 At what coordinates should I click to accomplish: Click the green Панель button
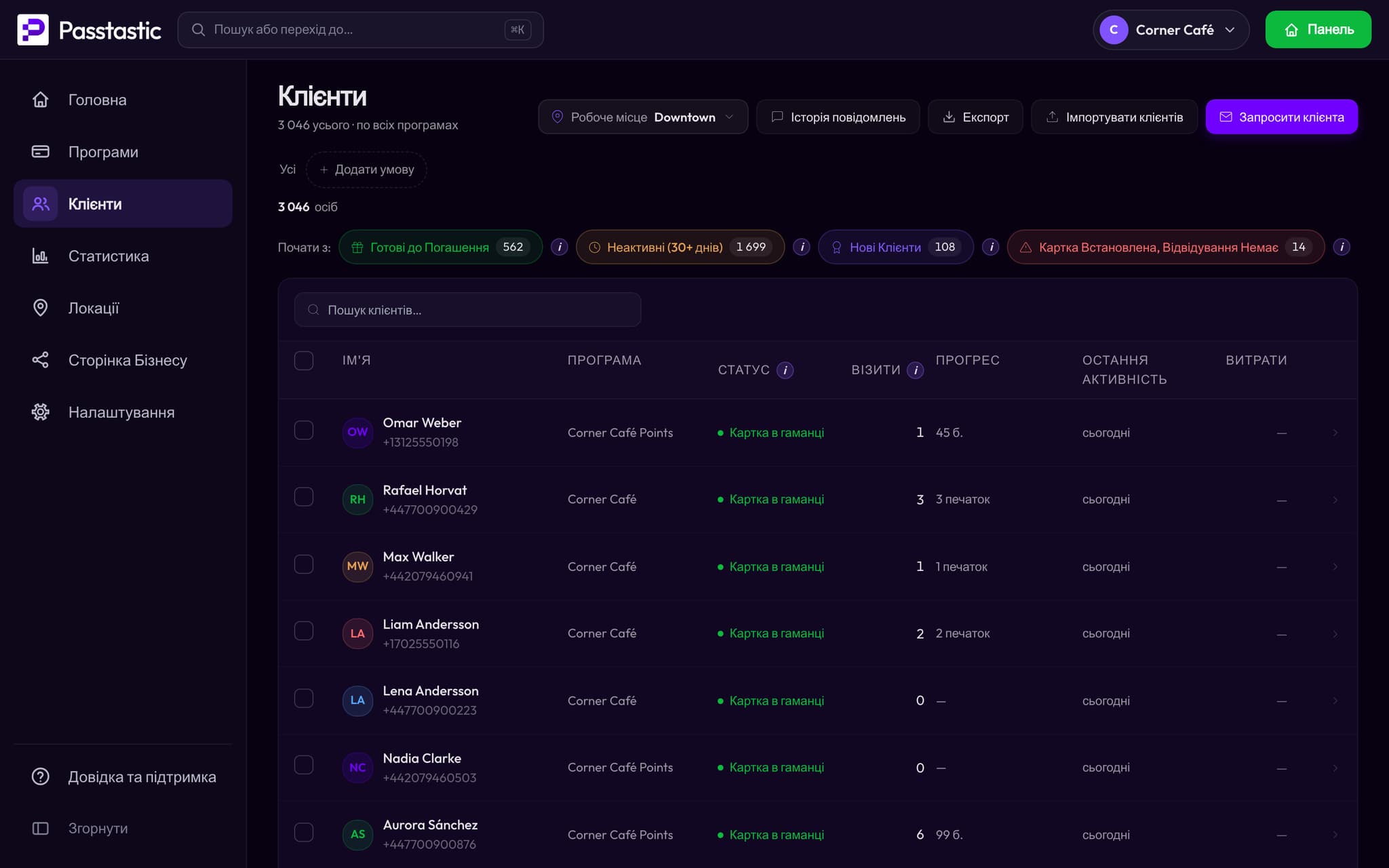coord(1318,30)
